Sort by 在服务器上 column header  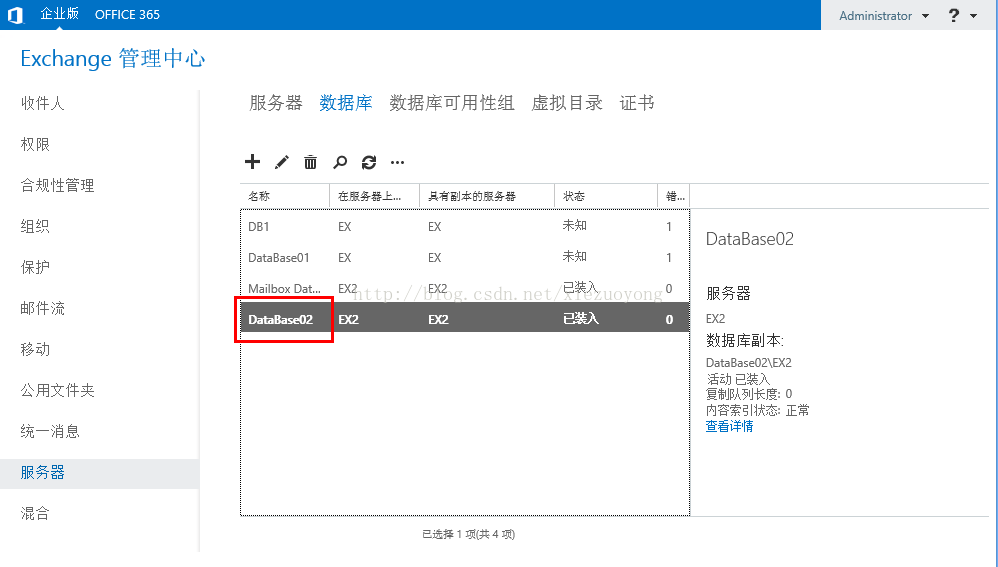(x=374, y=196)
